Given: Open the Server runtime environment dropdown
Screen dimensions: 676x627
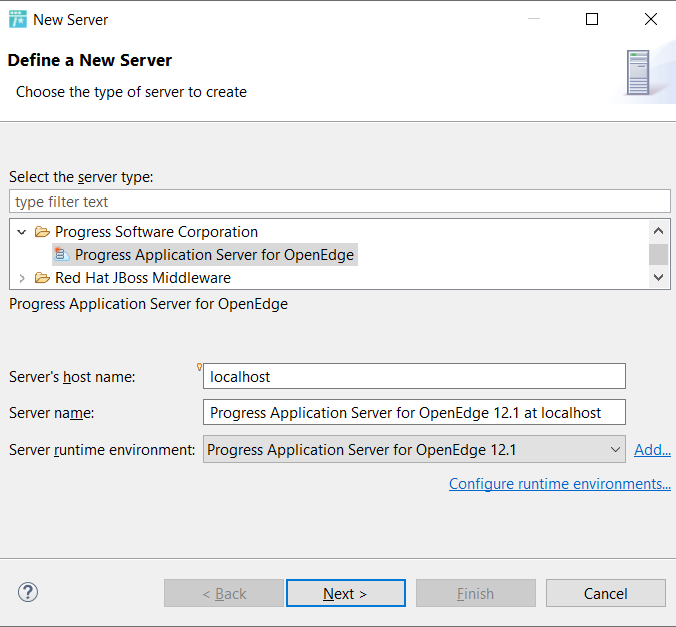Looking at the screenshot, I should pyautogui.click(x=414, y=449).
